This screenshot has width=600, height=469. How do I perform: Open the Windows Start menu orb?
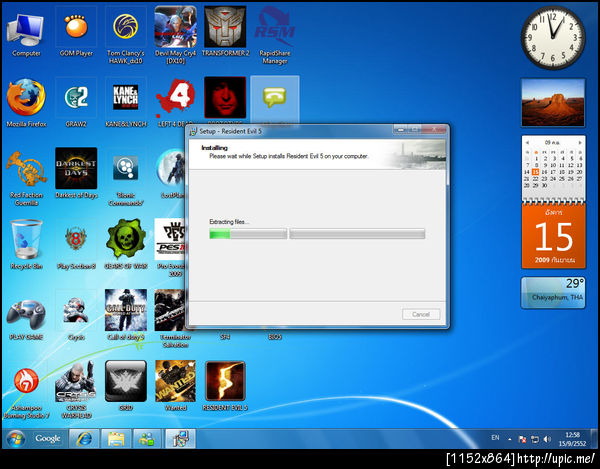click(x=15, y=438)
